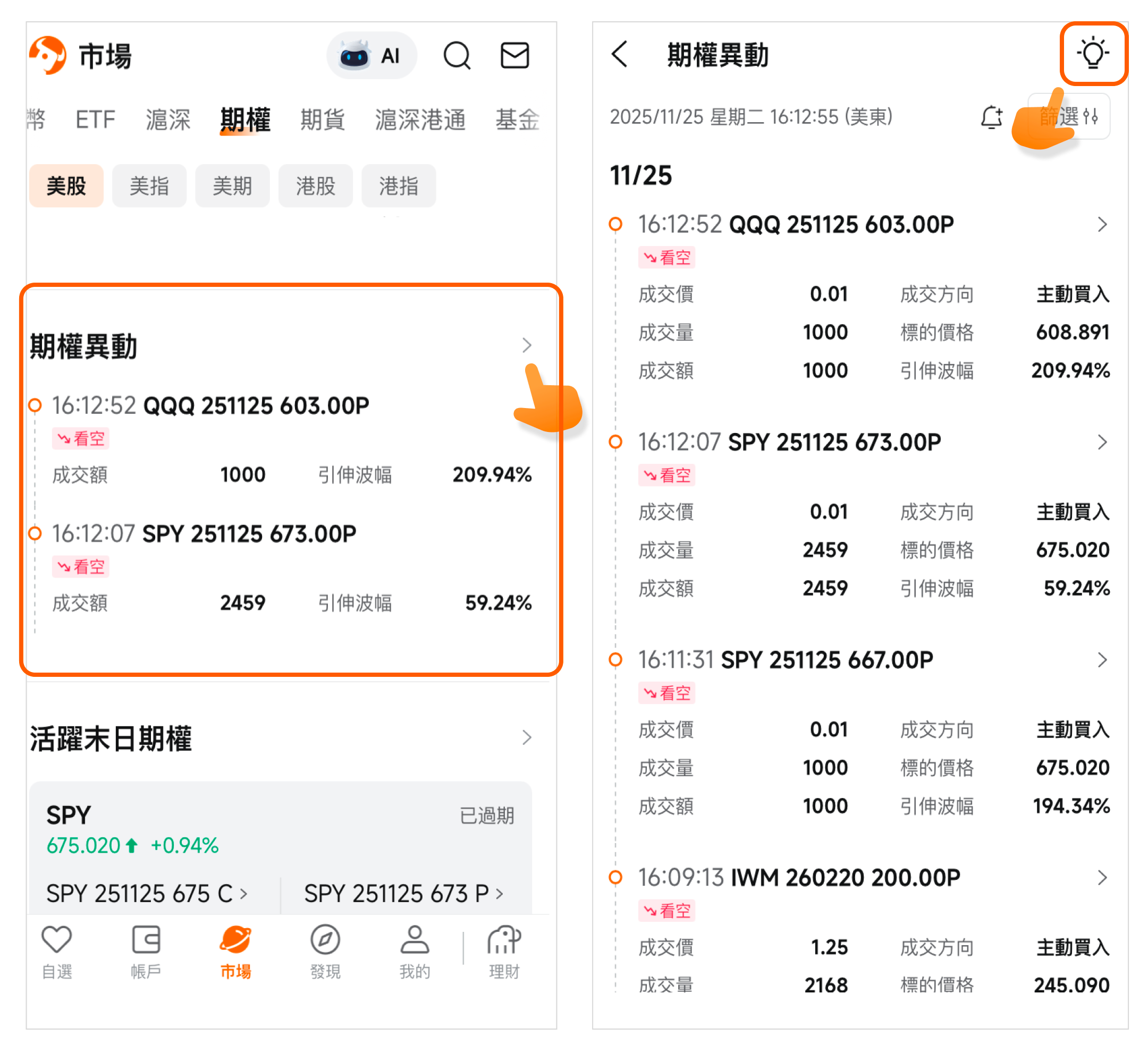The height and width of the screenshot is (1053, 1148).
Task: Open the AI assistant robot button
Action: [371, 56]
